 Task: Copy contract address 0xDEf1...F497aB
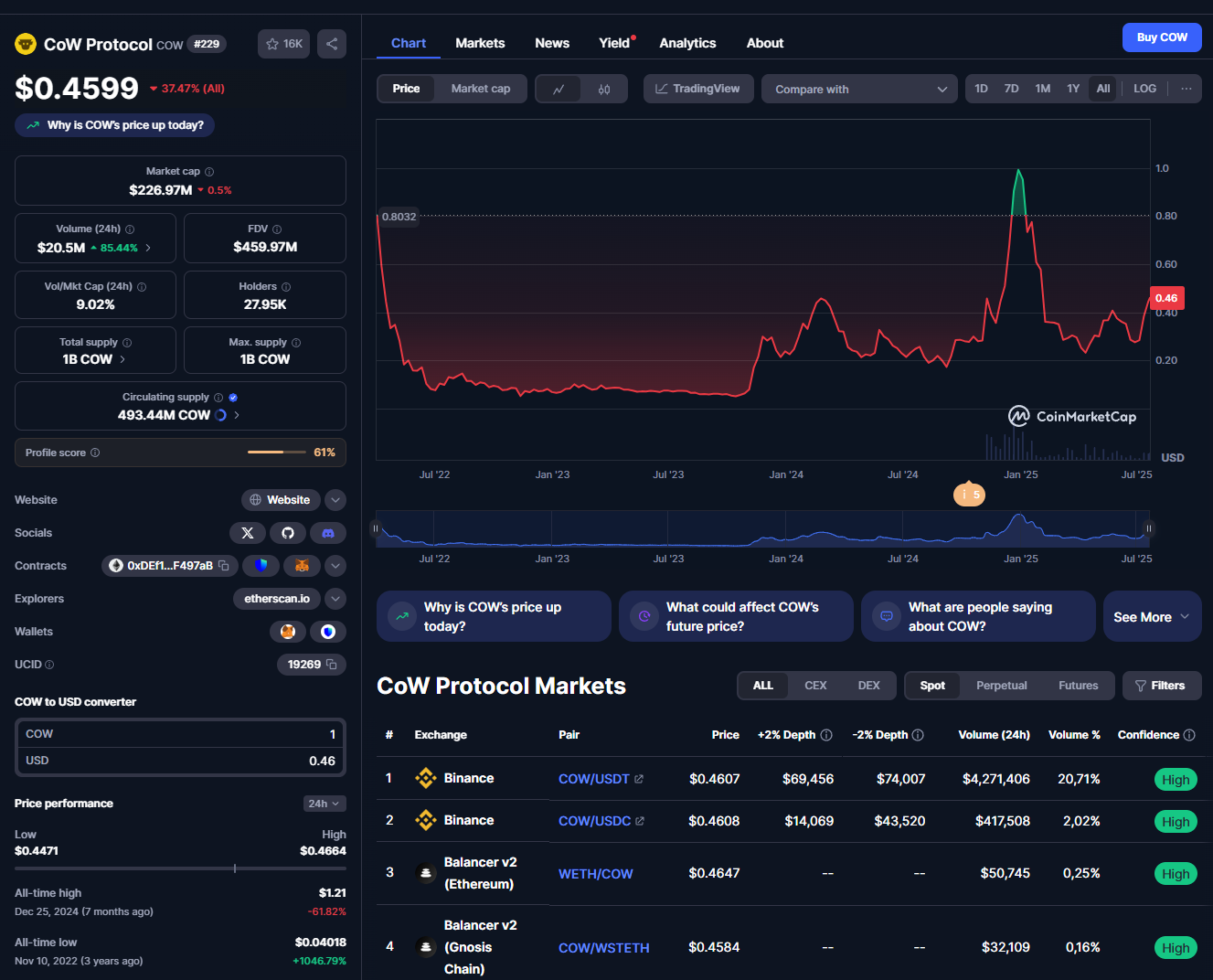(223, 566)
